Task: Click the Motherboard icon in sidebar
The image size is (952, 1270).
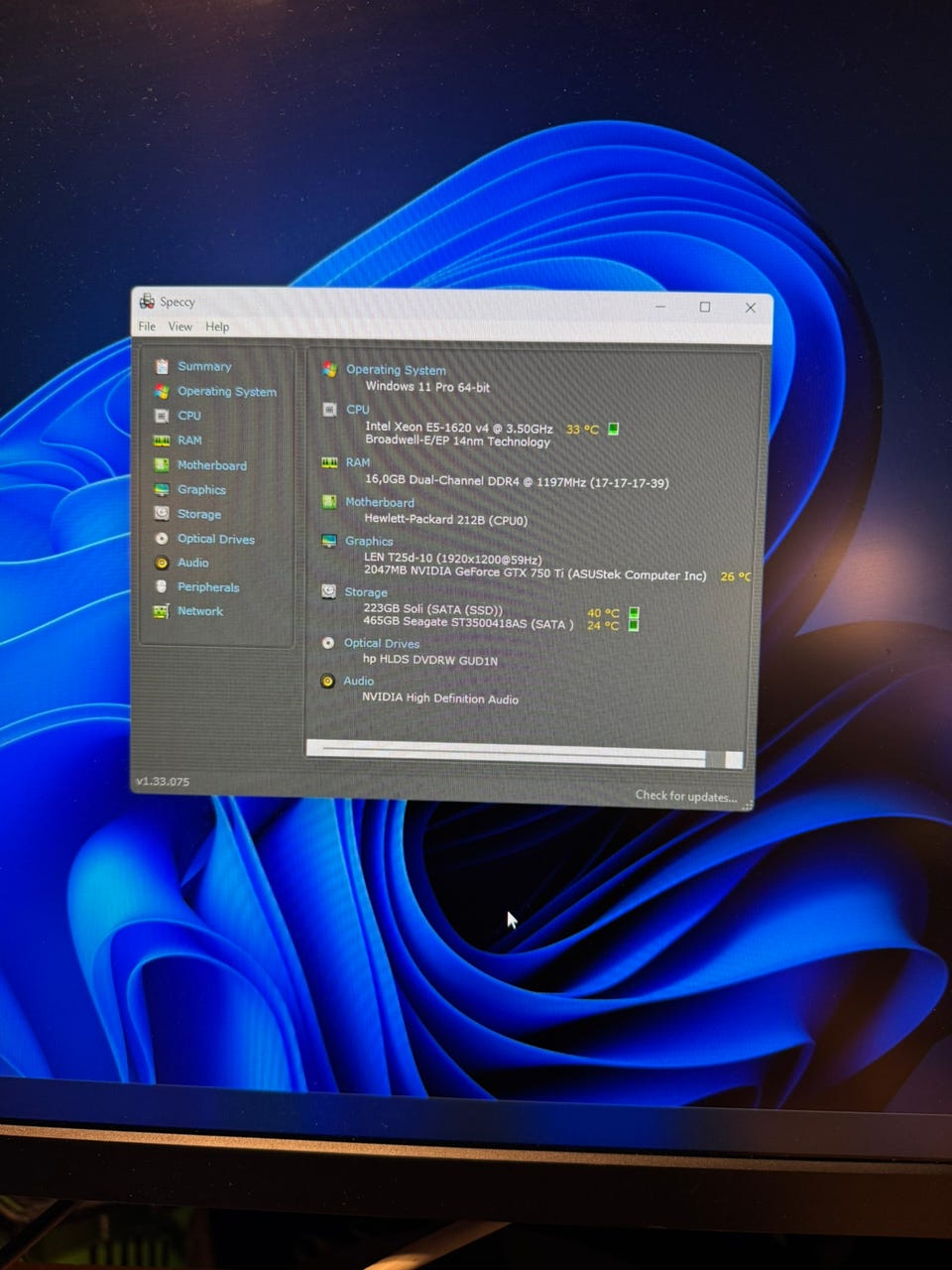Action: (162, 464)
